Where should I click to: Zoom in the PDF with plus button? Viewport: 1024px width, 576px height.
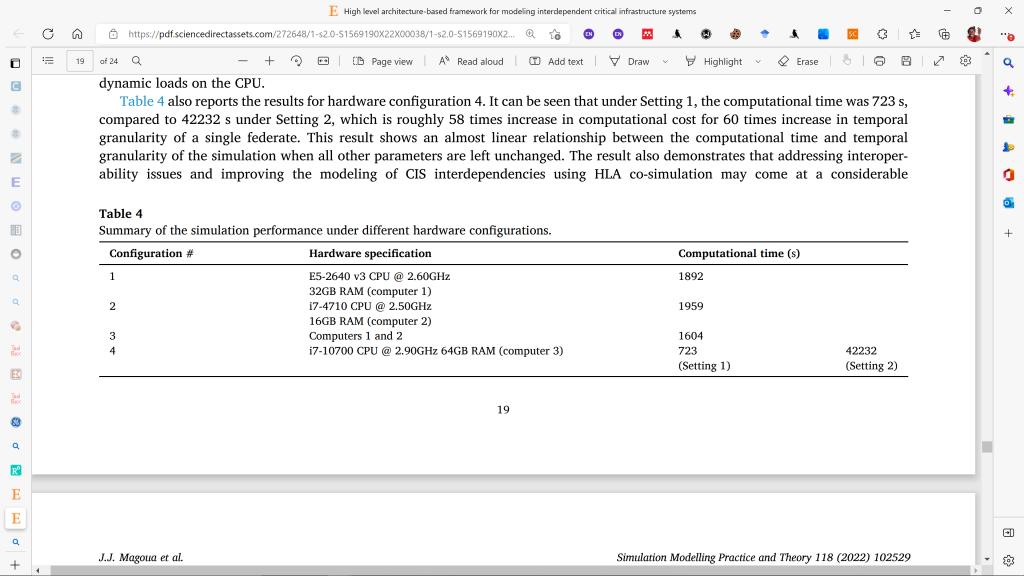(x=269, y=61)
